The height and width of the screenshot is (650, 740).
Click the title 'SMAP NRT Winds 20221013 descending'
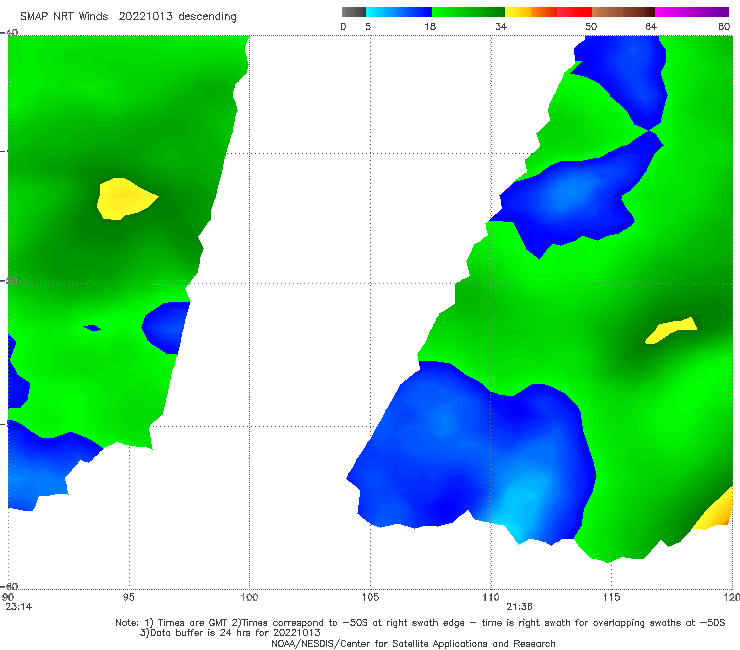point(128,17)
